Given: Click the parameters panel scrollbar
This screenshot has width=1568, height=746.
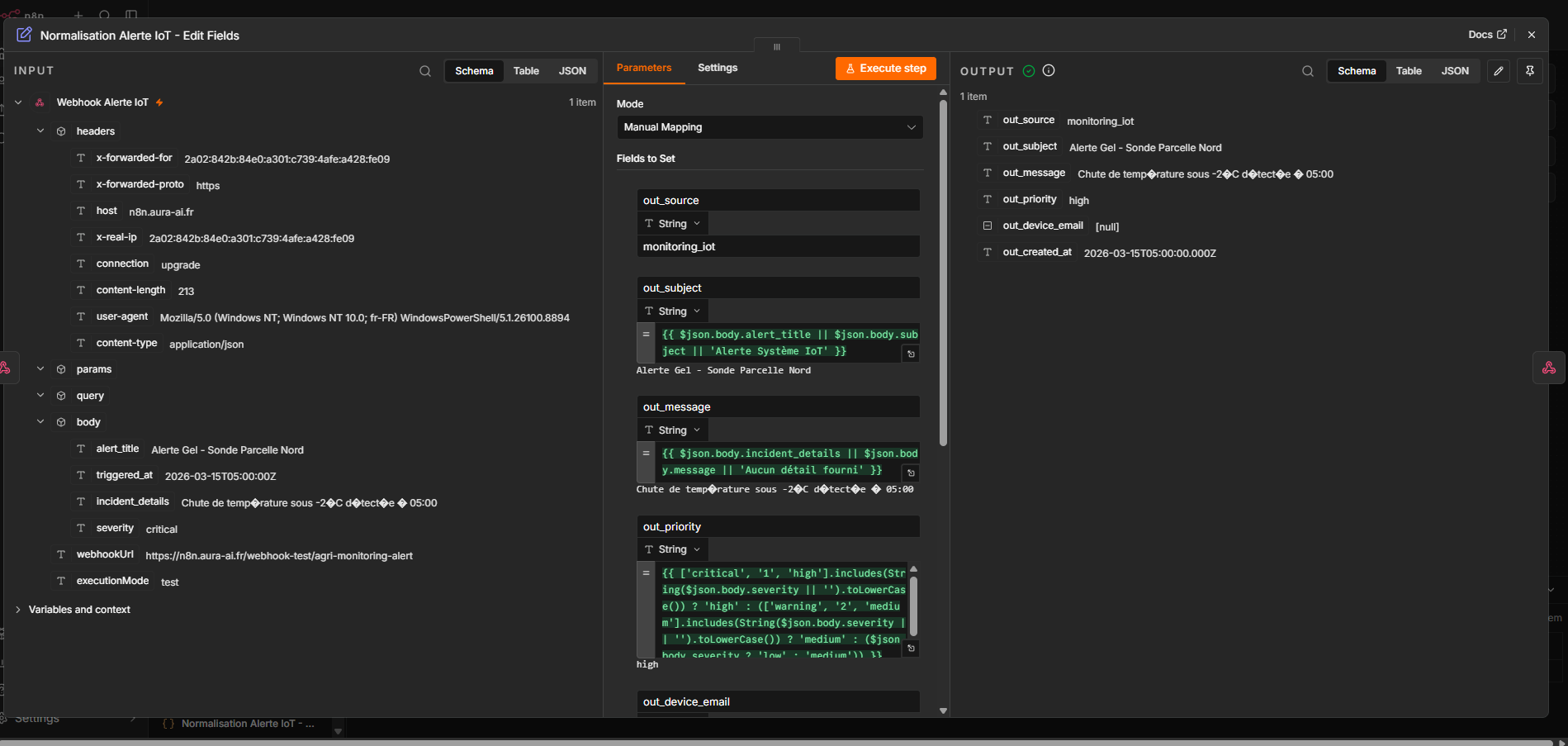Looking at the screenshot, I should tap(943, 273).
